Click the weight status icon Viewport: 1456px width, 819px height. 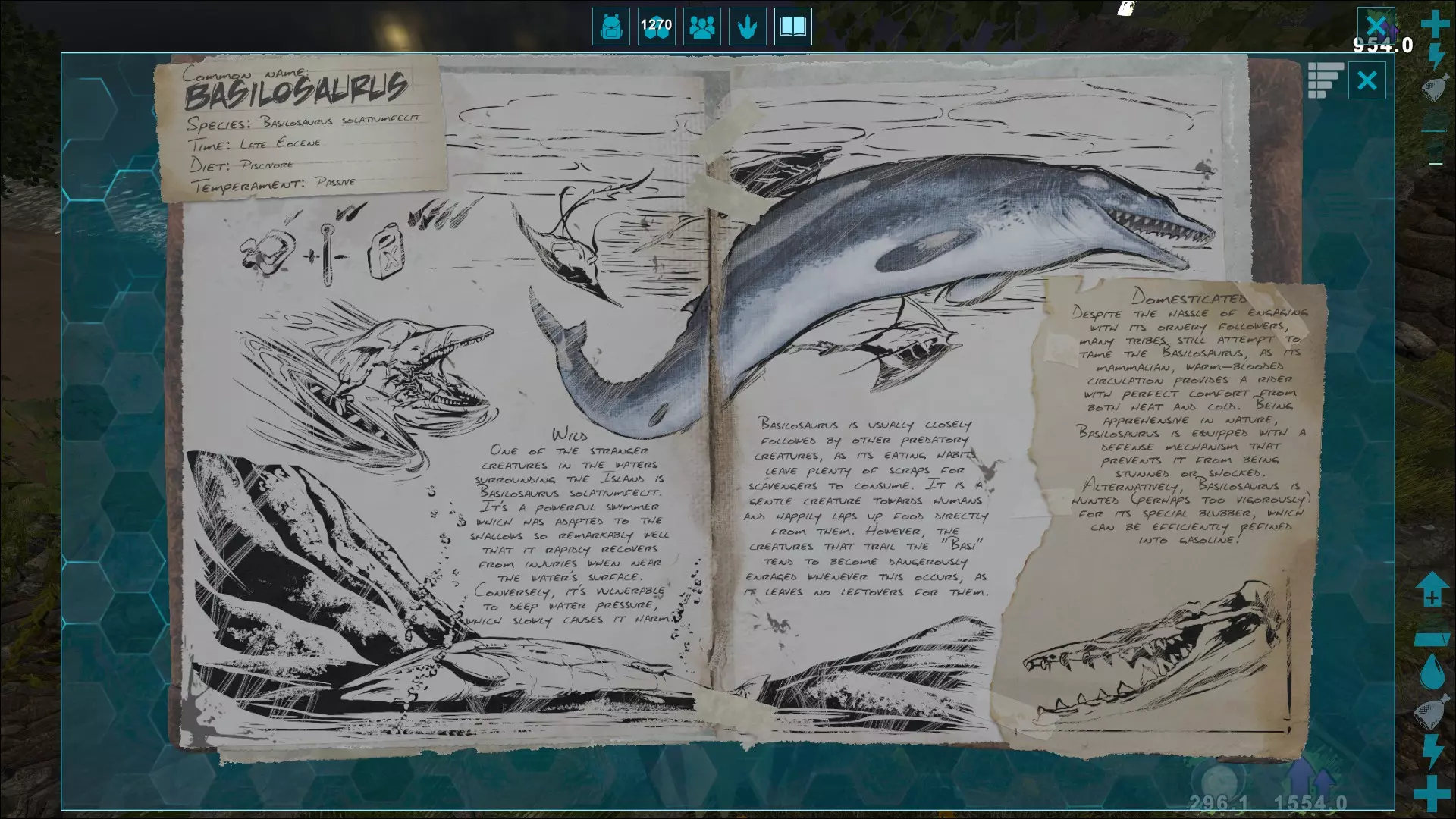(x=1432, y=639)
